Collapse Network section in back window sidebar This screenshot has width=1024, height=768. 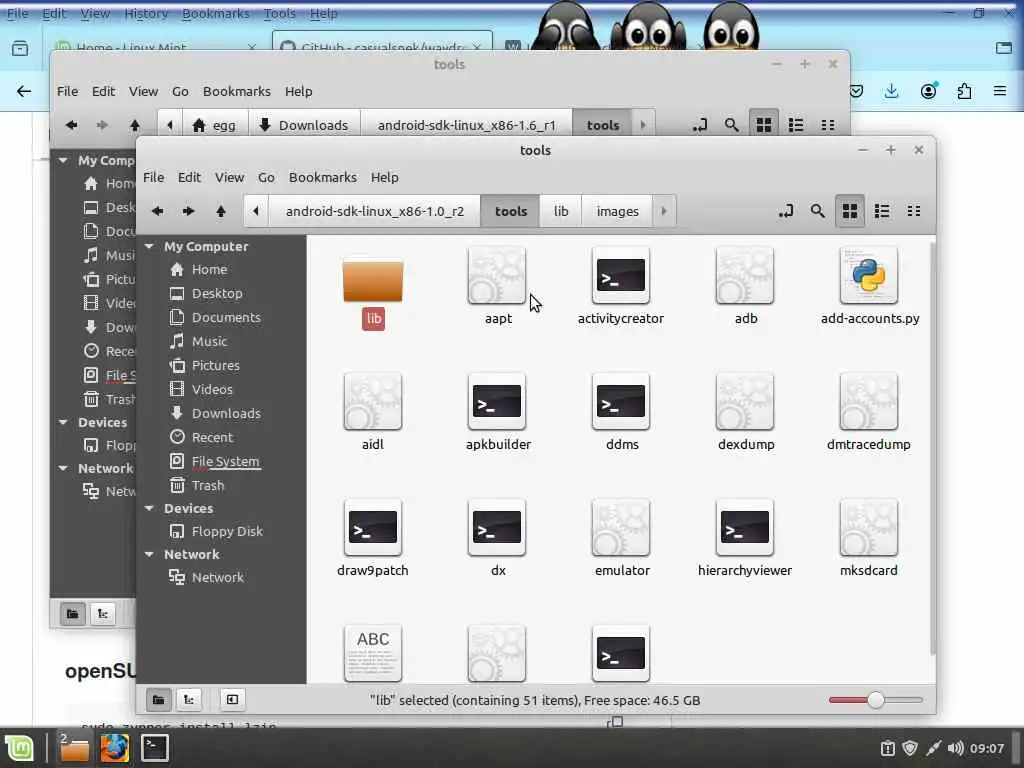click(63, 468)
